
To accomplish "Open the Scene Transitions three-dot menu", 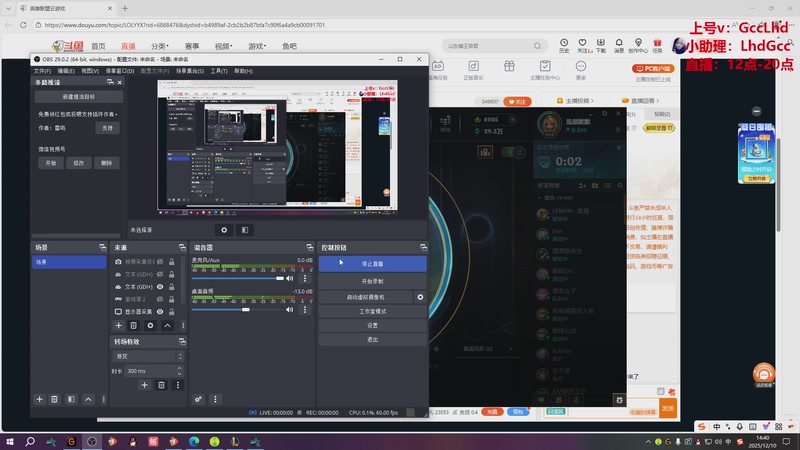I will (x=178, y=385).
